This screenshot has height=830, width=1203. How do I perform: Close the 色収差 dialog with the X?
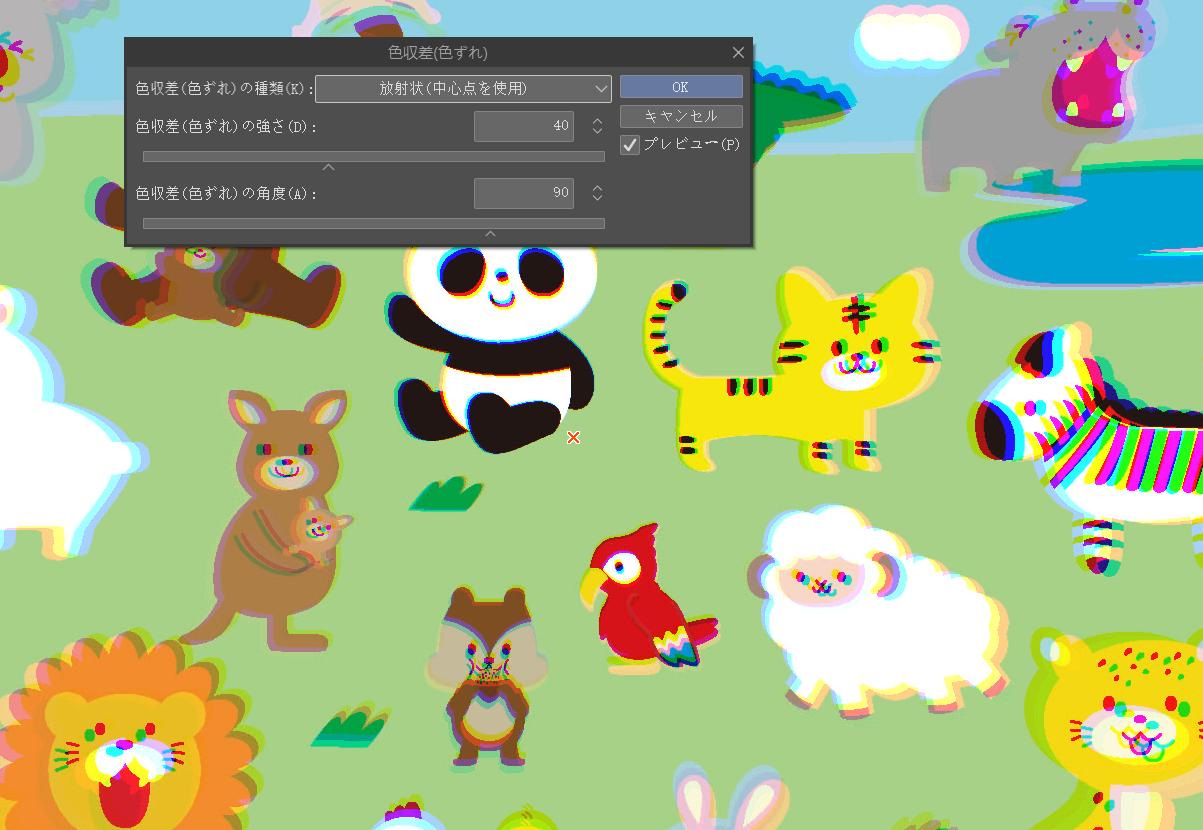(x=738, y=52)
